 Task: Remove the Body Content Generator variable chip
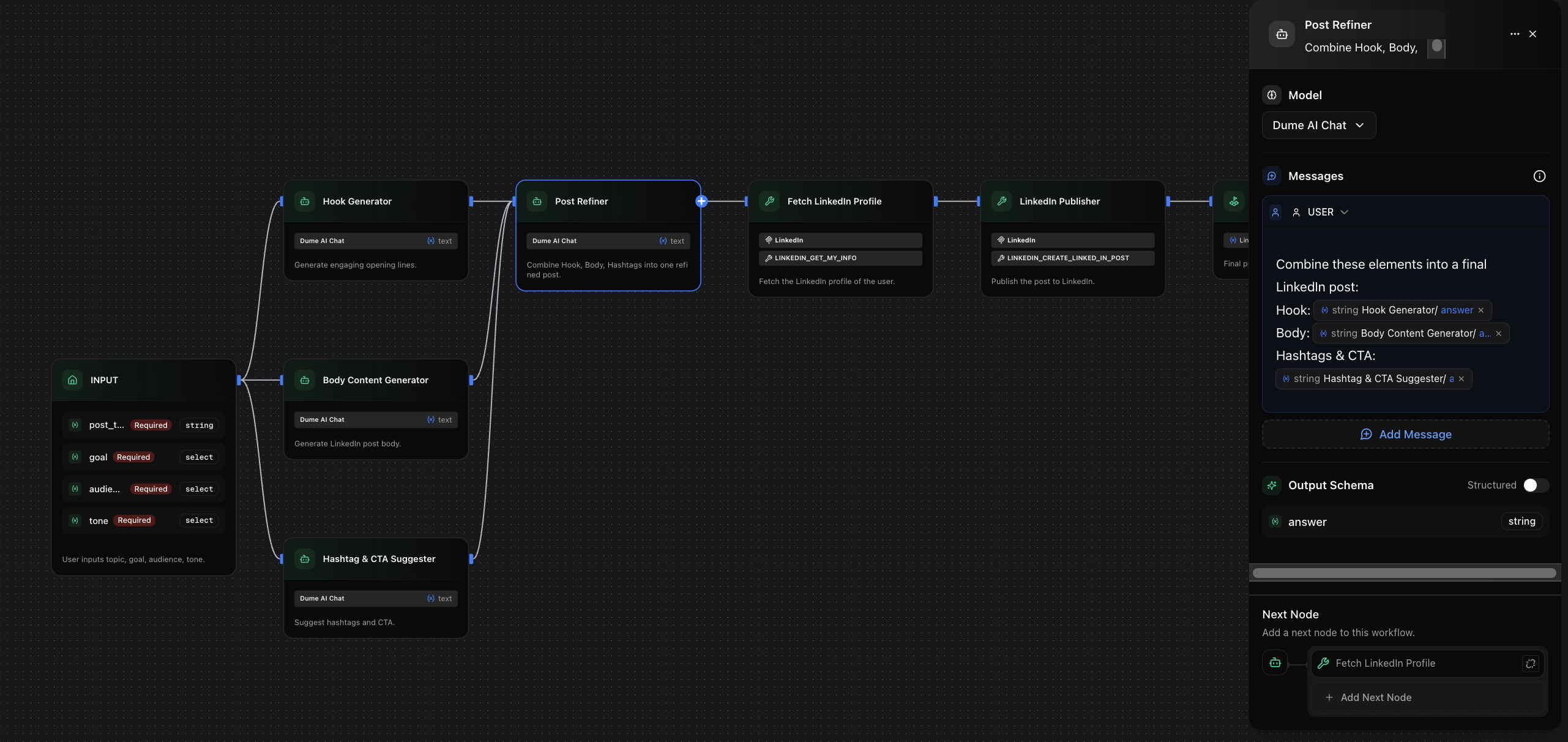click(x=1499, y=334)
